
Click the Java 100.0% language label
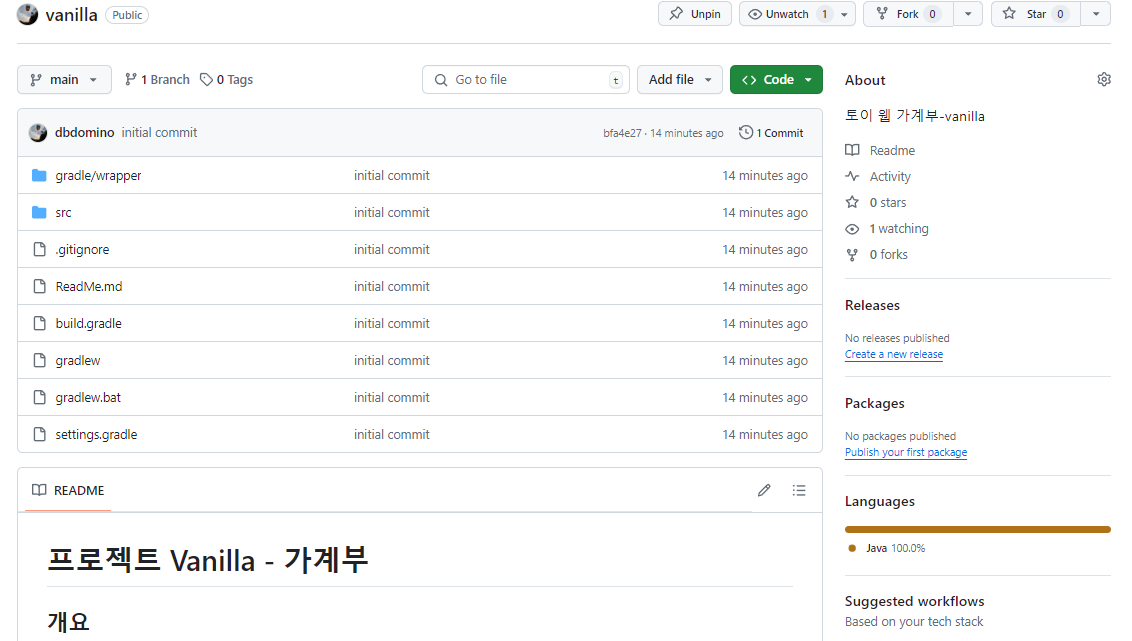click(x=895, y=549)
